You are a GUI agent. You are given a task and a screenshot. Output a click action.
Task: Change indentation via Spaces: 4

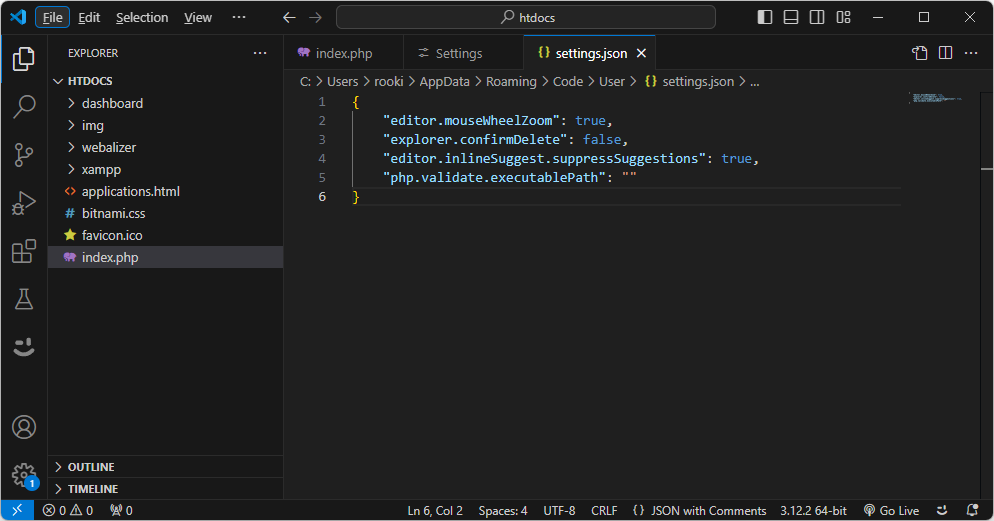tap(503, 510)
